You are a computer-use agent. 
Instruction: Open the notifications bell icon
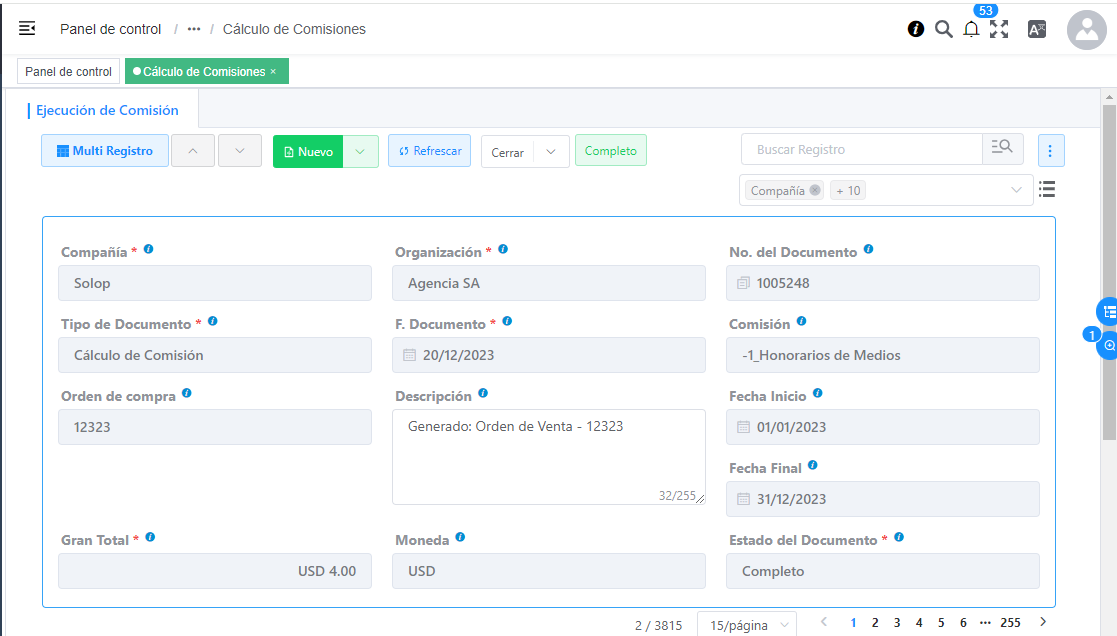click(x=971, y=29)
